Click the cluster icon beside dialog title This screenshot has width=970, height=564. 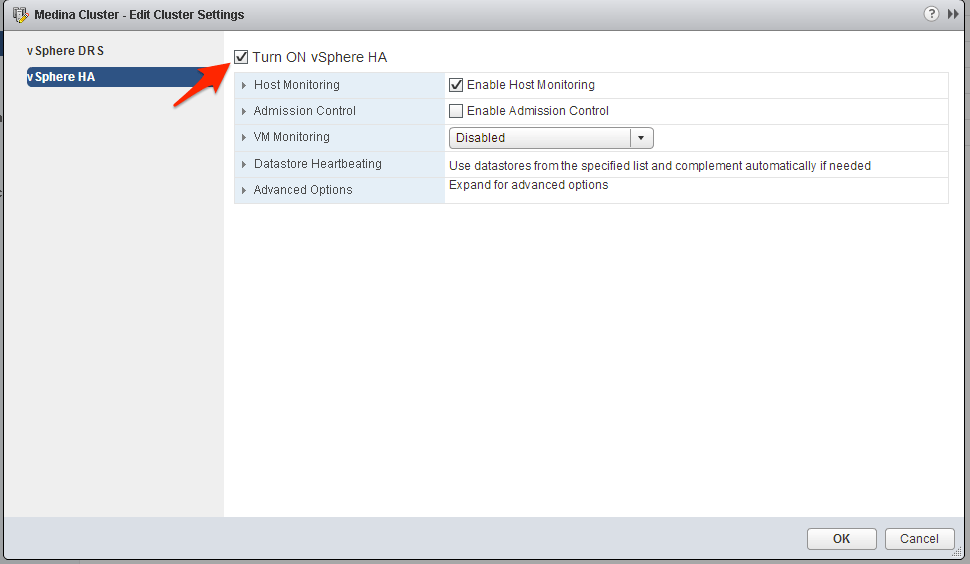tap(20, 15)
